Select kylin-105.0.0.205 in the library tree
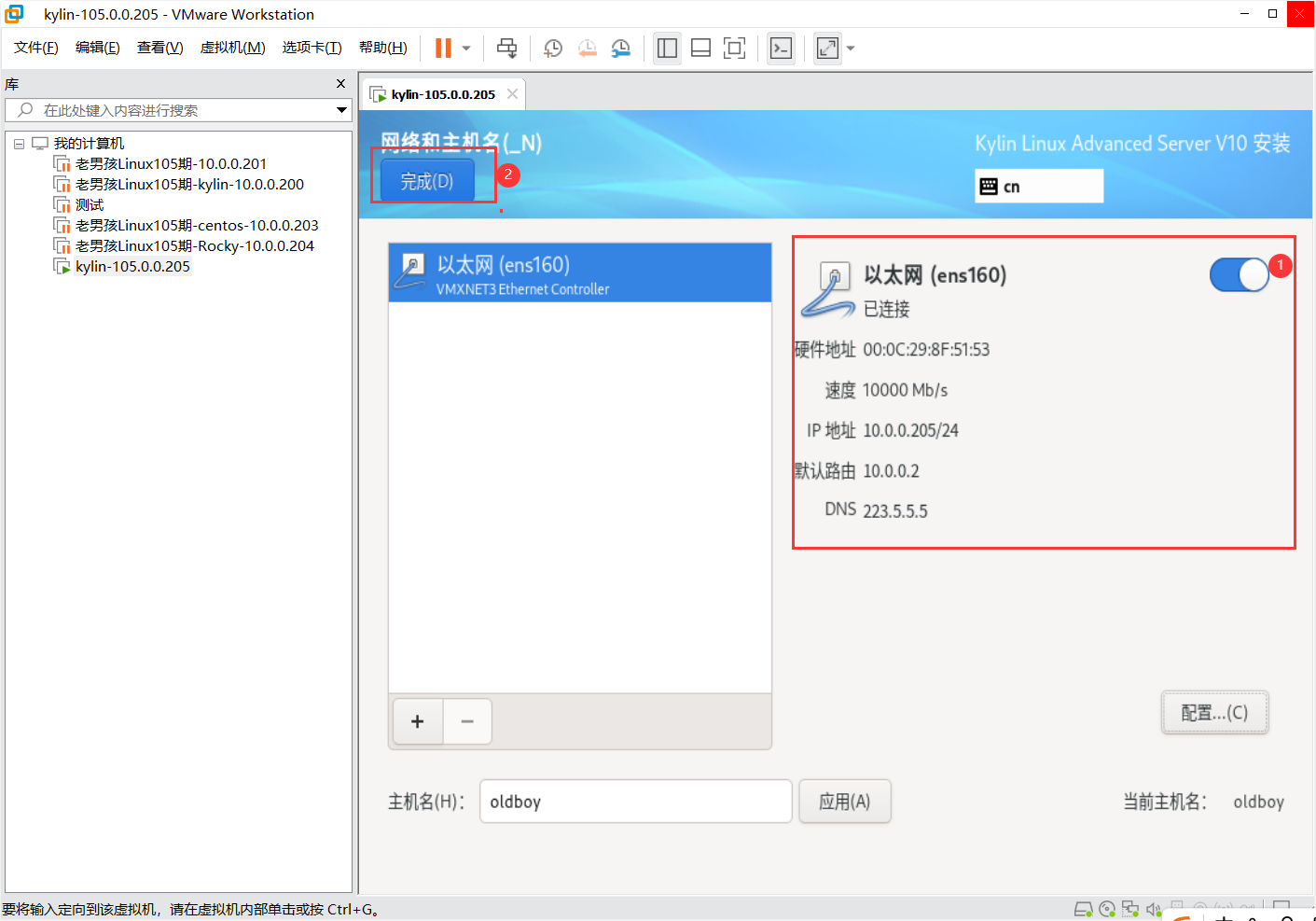This screenshot has height=921, width=1316. click(132, 267)
